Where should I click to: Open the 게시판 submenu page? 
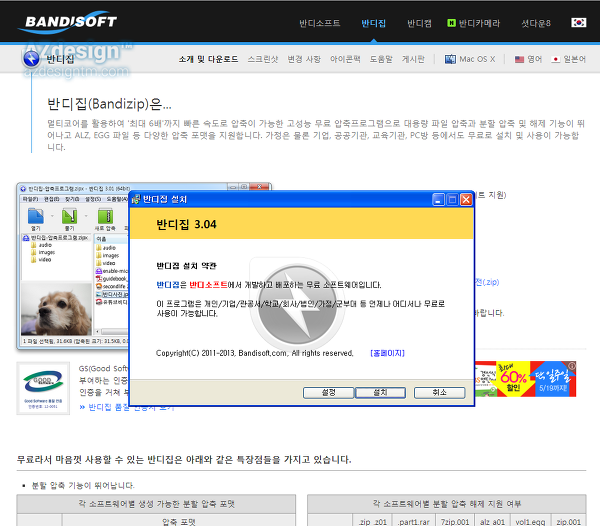point(413,59)
